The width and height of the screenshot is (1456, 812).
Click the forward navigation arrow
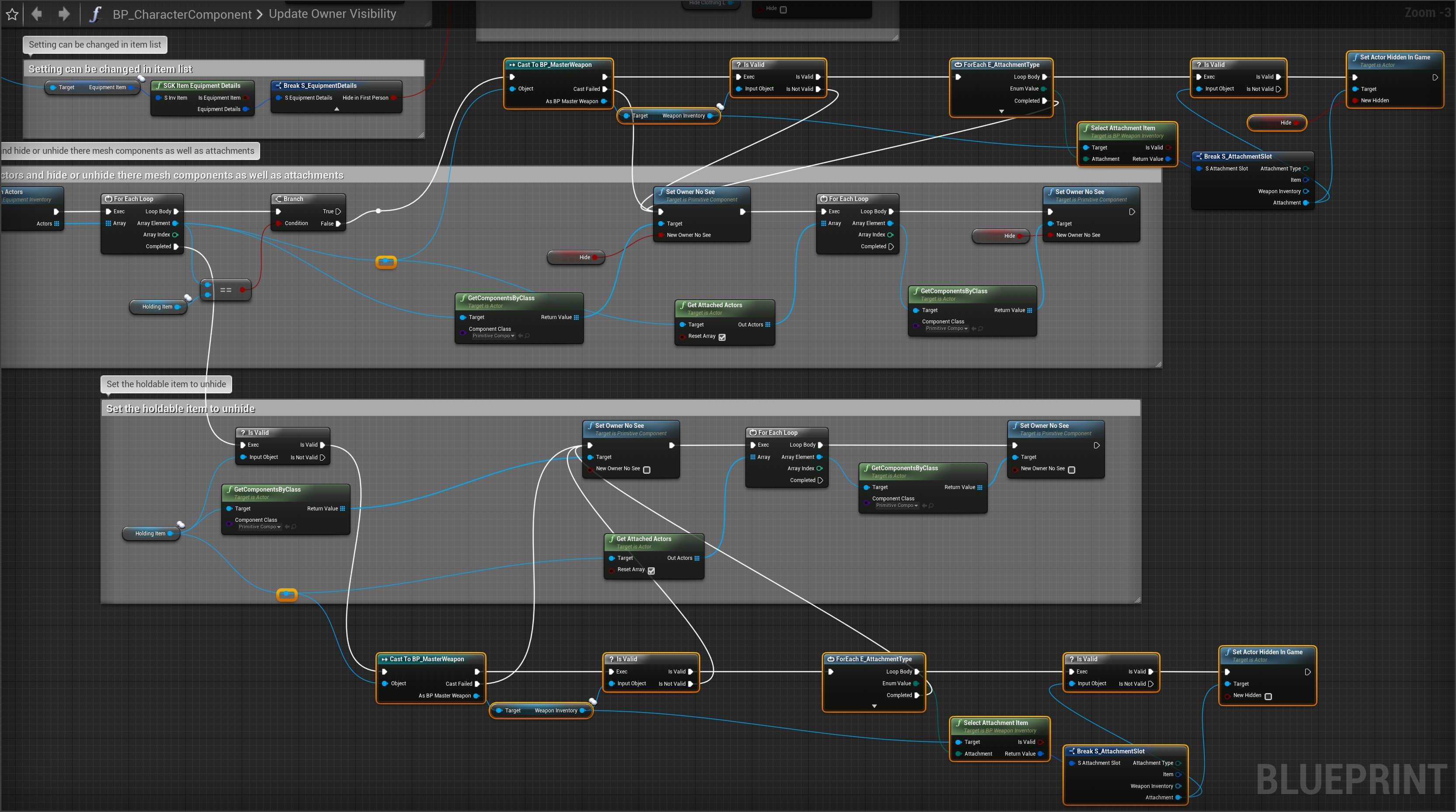(64, 14)
